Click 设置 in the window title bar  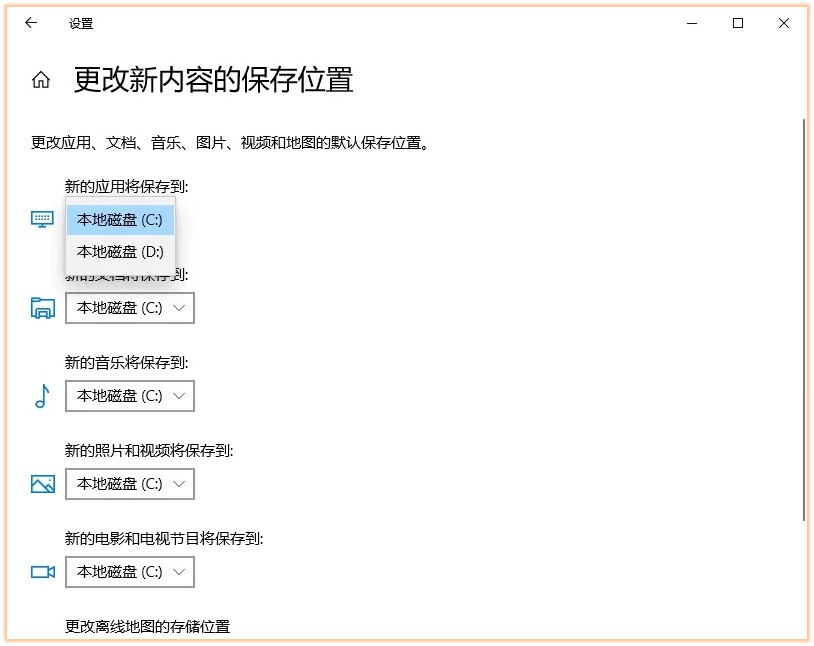point(81,23)
